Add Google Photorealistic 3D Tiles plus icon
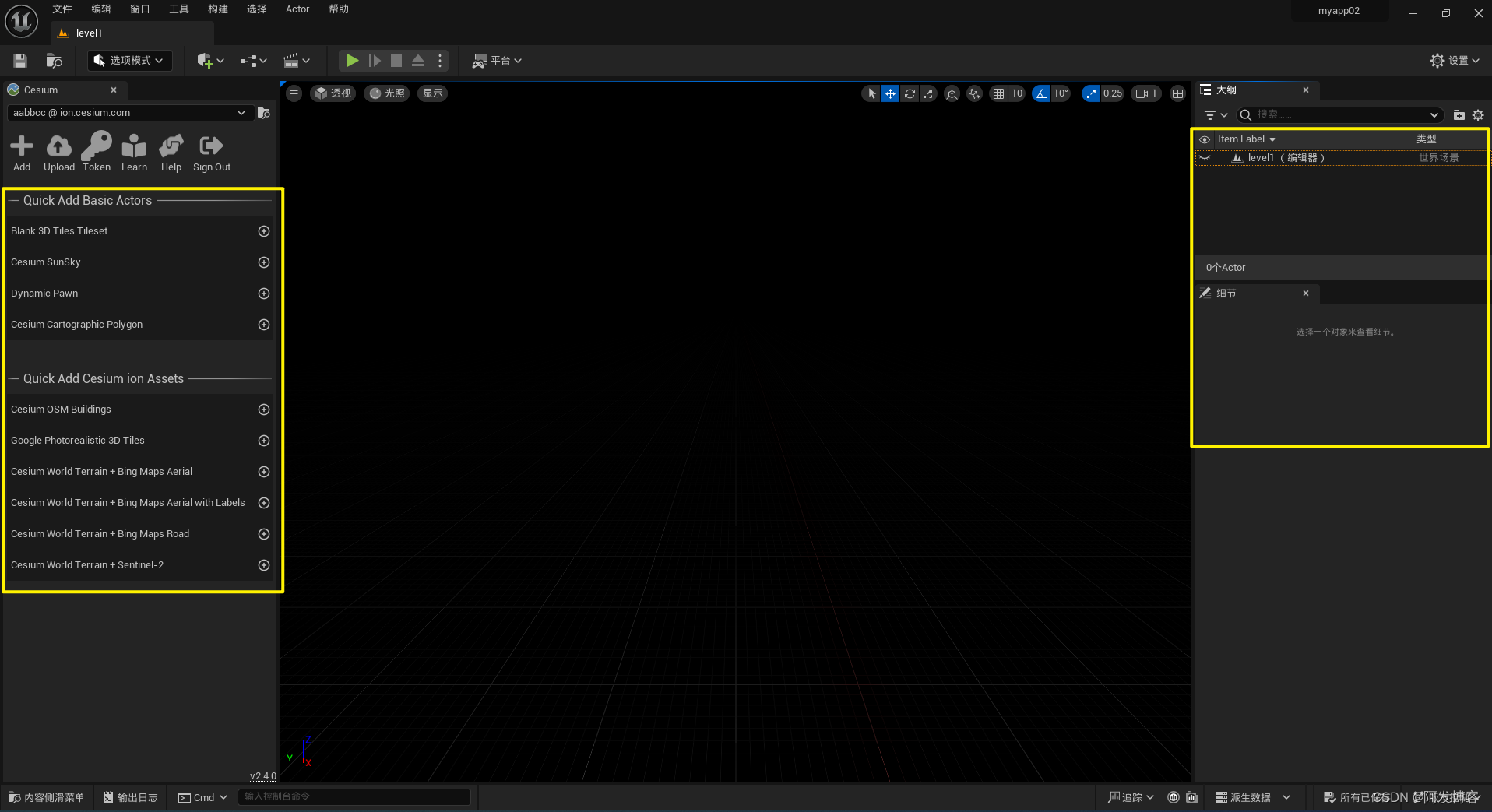Screen dimensions: 1492x812 click(x=264, y=441)
